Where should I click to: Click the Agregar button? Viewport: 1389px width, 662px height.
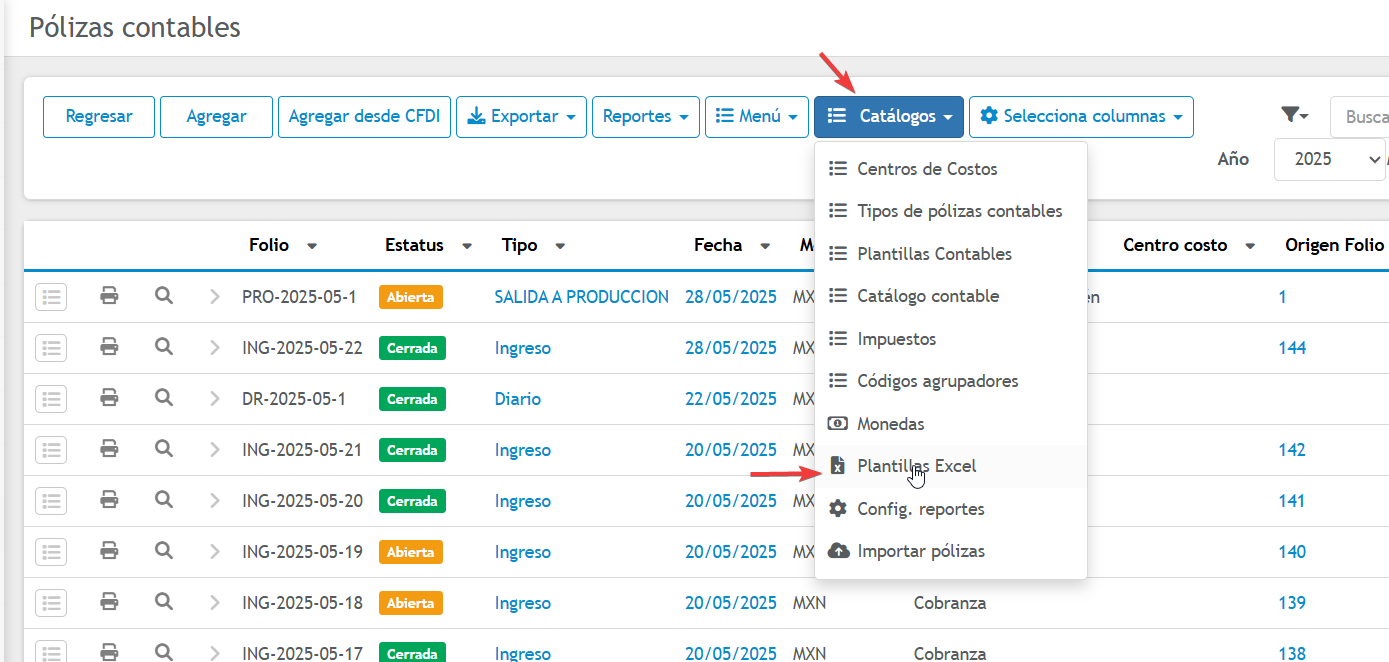point(216,116)
